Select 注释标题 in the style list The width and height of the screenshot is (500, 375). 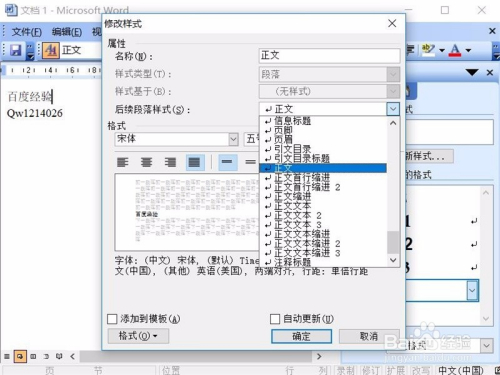(323, 262)
